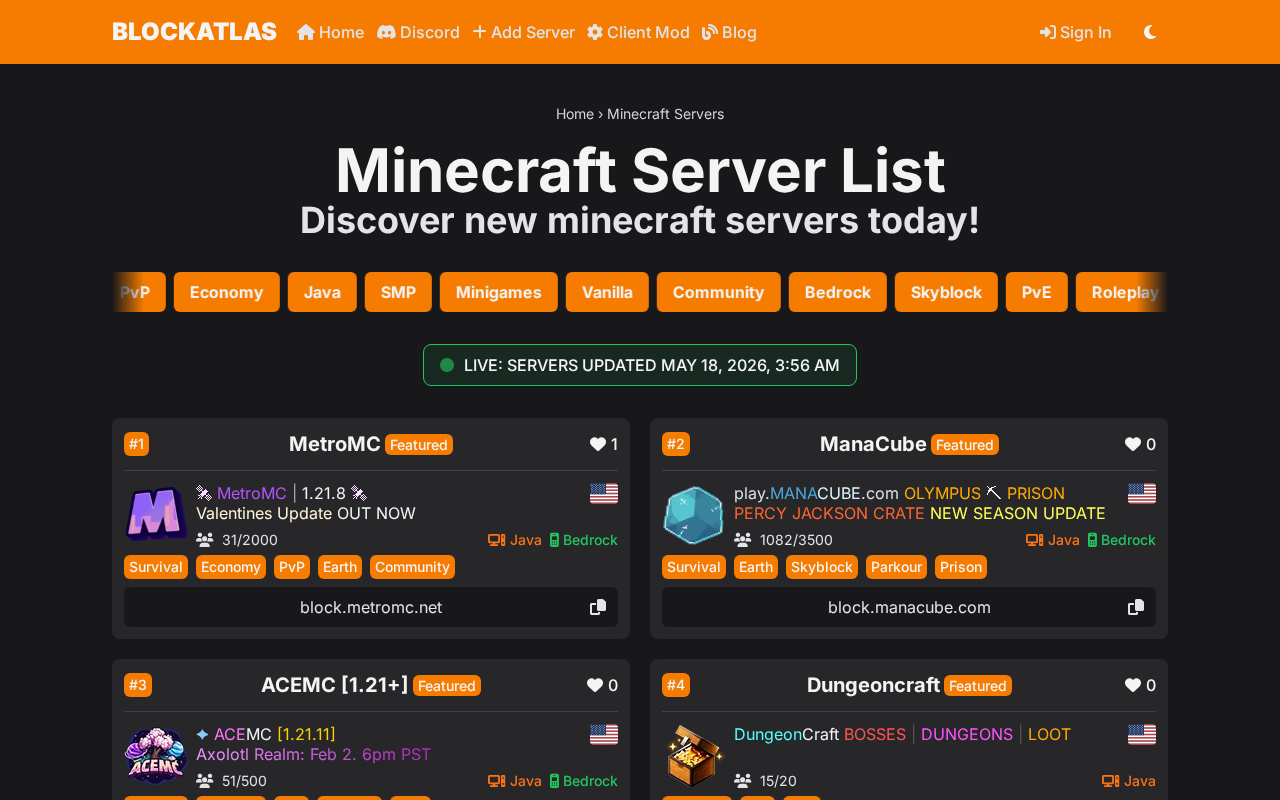This screenshot has height=800, width=1280.
Task: Like Dungeoncraft server heart icon
Action: [1133, 685]
